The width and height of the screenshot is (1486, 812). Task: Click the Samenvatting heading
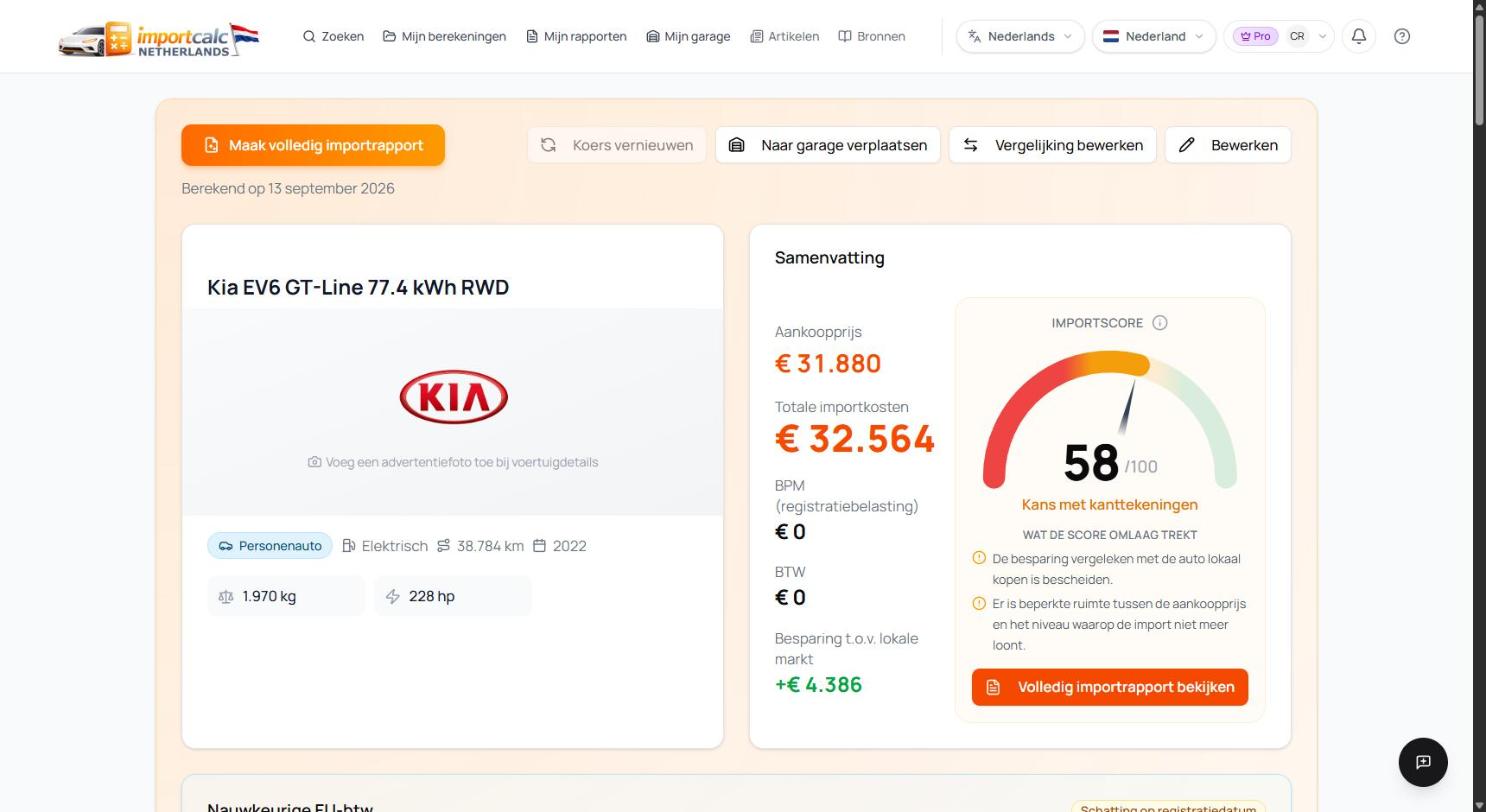[830, 258]
